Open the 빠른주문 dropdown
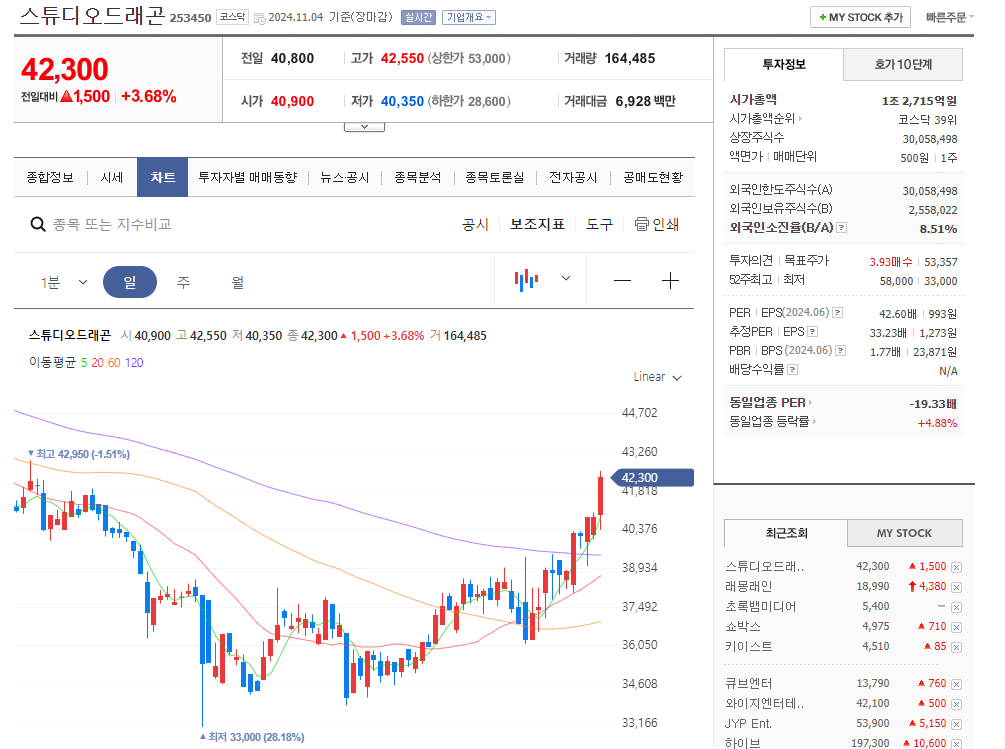This screenshot has height=749, width=1005. pyautogui.click(x=949, y=17)
